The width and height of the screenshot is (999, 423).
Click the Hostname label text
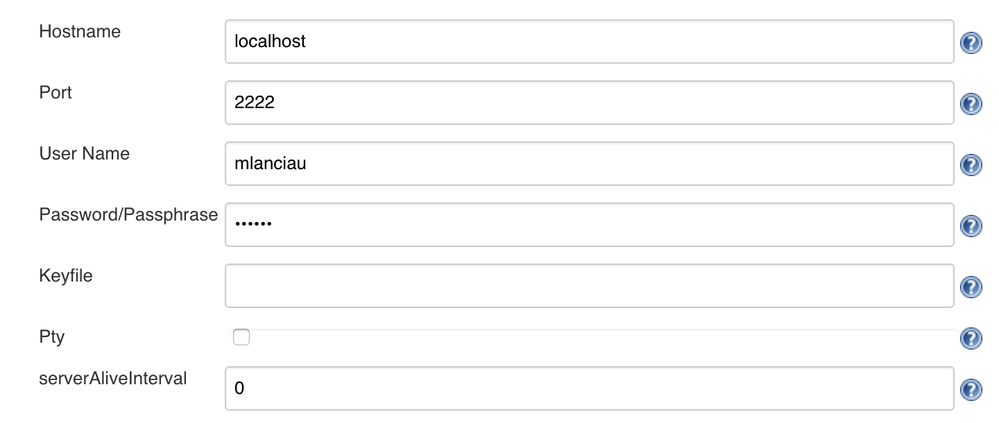80,32
